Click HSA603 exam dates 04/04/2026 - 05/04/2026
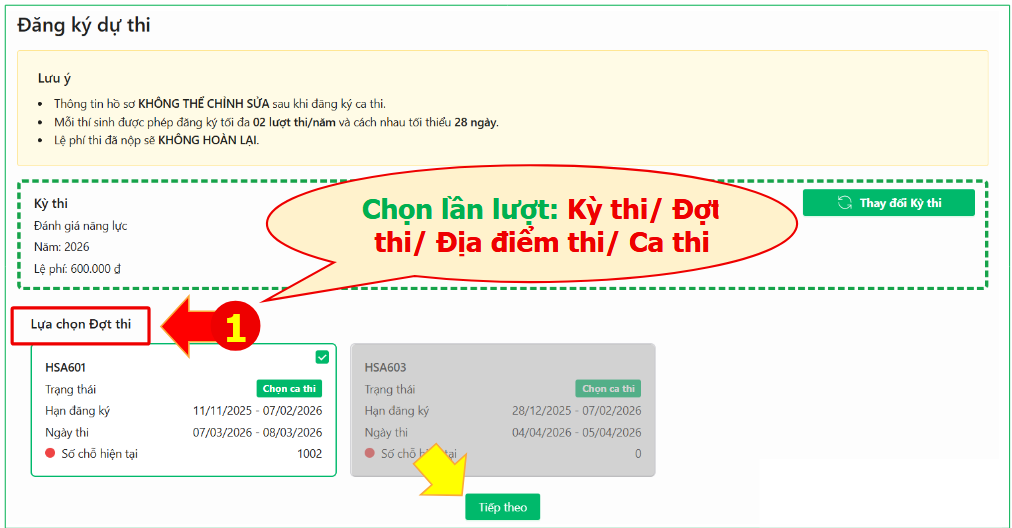 tap(576, 433)
